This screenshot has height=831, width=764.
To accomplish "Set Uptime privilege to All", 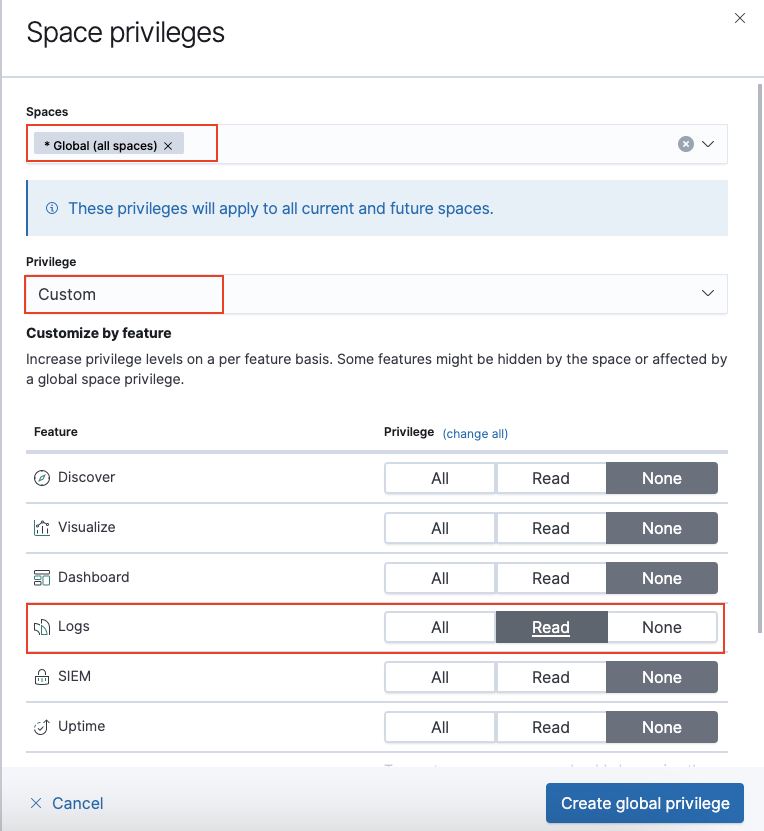I will (x=440, y=727).
